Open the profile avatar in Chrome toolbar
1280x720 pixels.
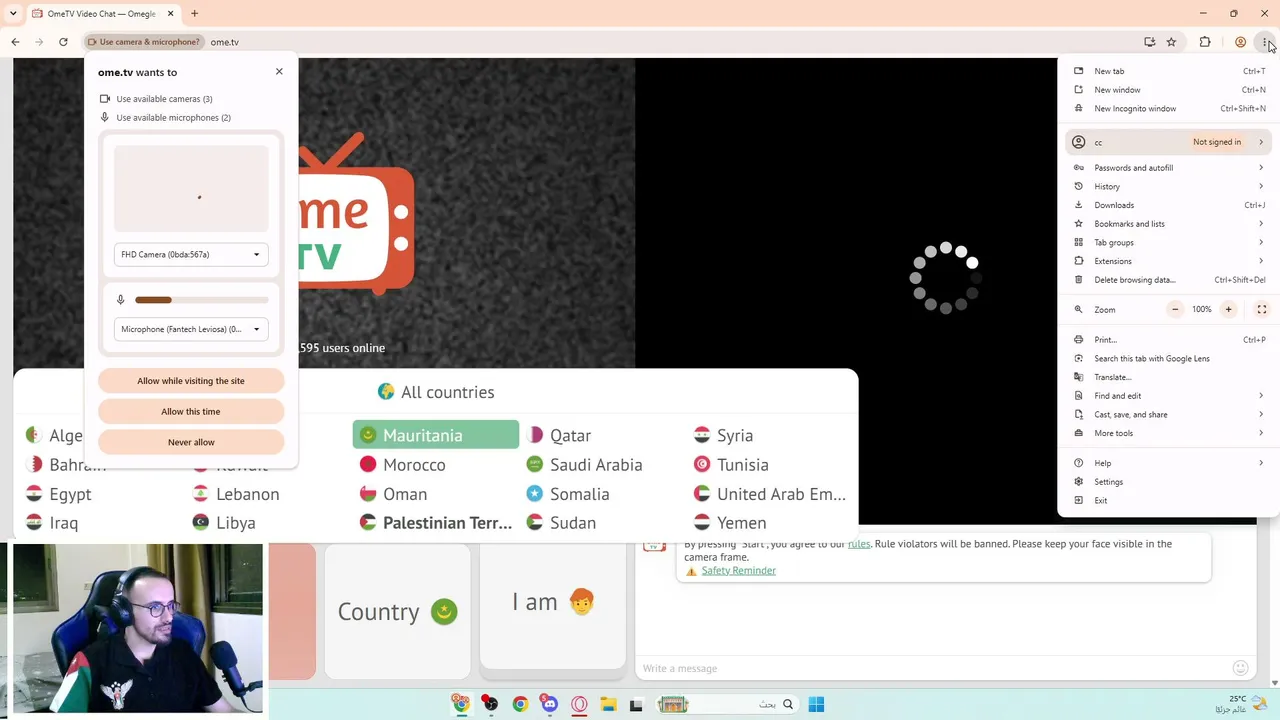[1240, 42]
